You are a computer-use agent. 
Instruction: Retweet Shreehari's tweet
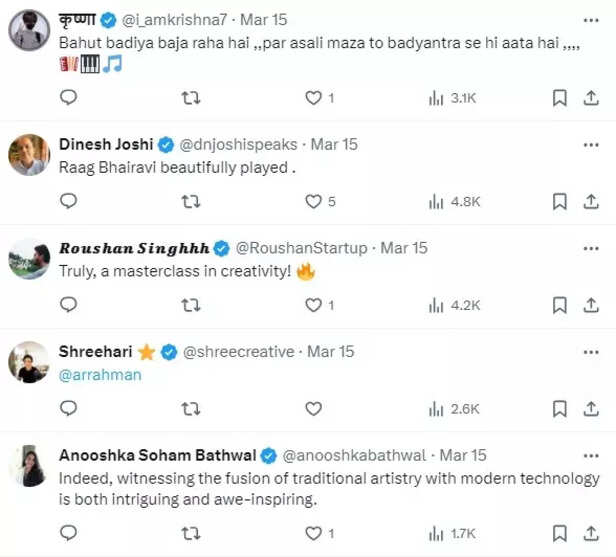click(190, 408)
